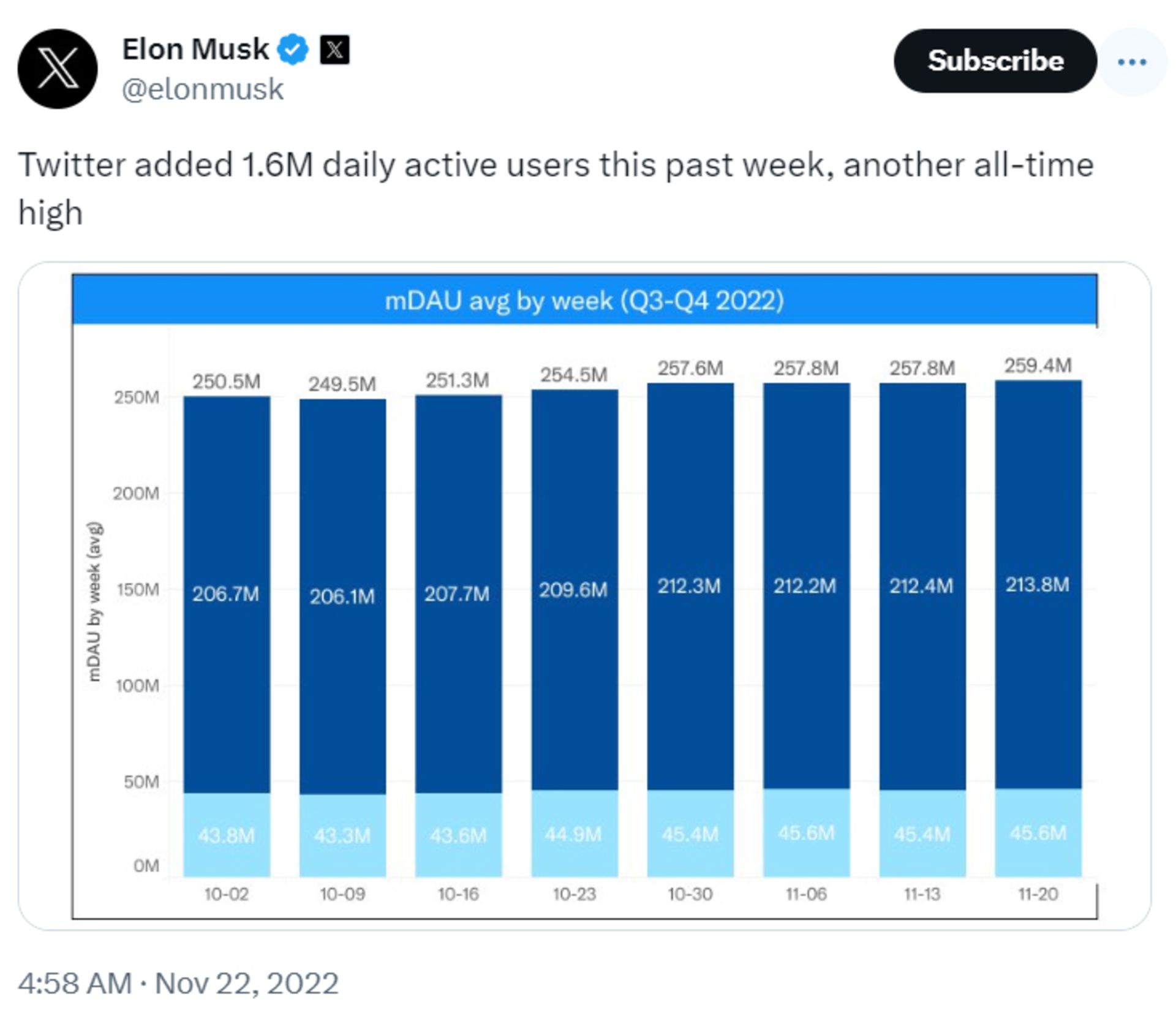Click the dark blue 206.1M bar segment

coord(342,596)
